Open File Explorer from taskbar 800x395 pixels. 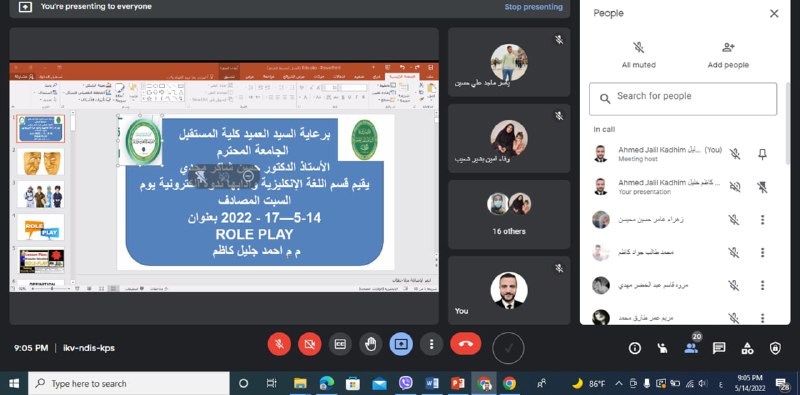(300, 383)
